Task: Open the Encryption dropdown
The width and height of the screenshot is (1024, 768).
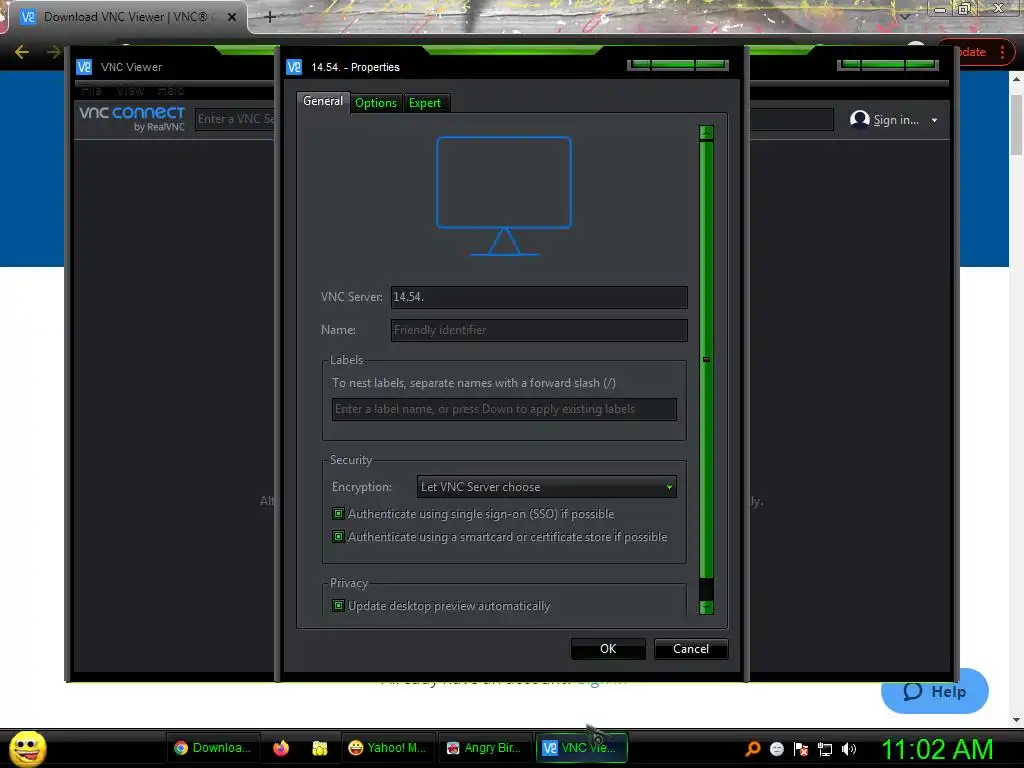Action: (546, 487)
